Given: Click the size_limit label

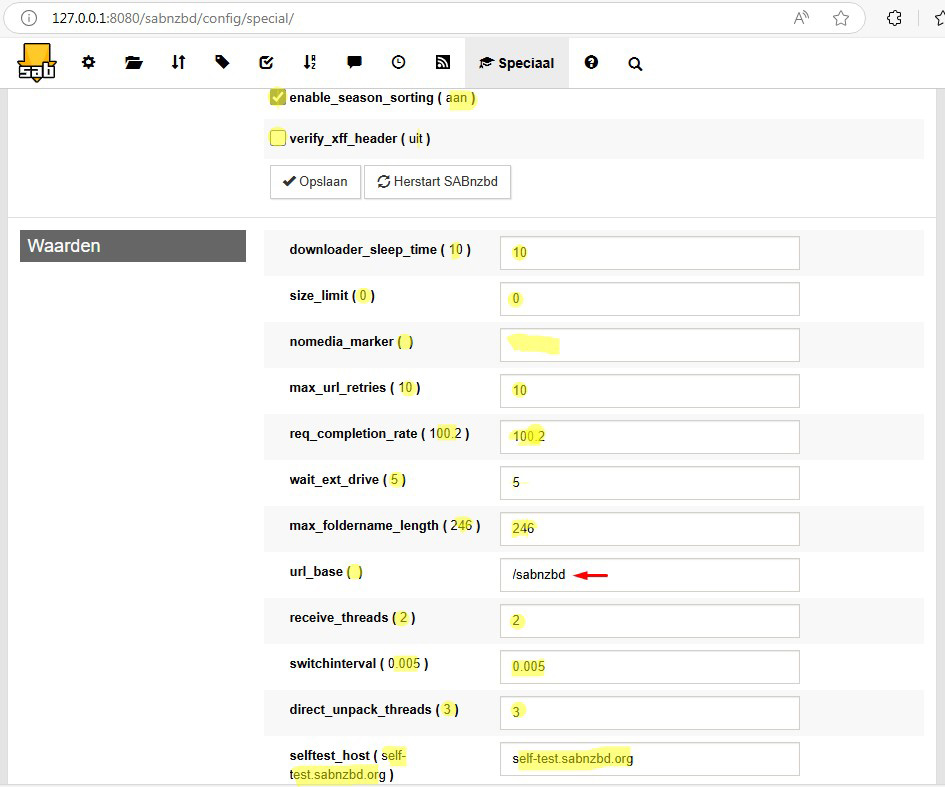Looking at the screenshot, I should [x=332, y=295].
